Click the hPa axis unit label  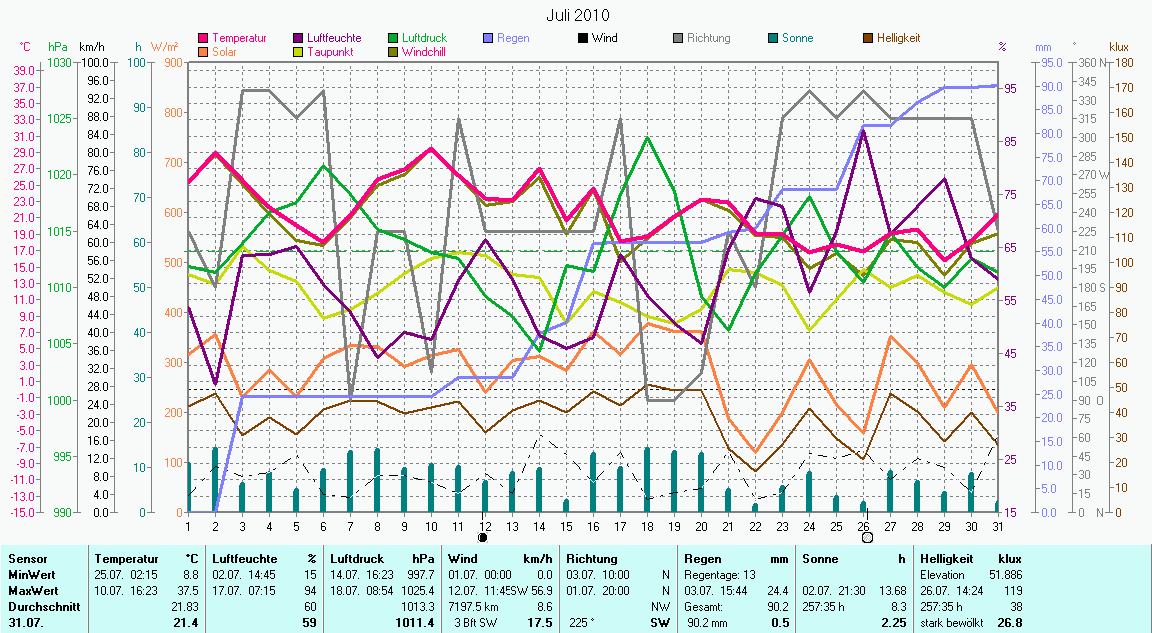(x=57, y=47)
